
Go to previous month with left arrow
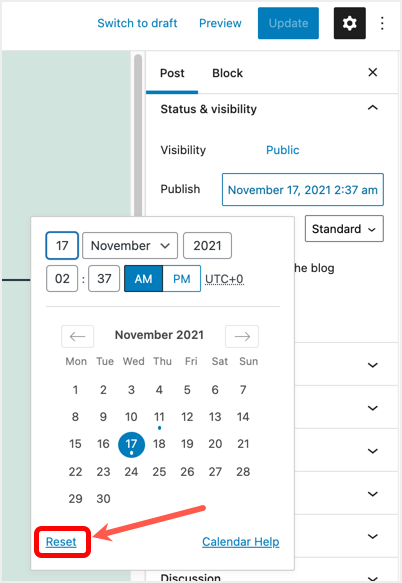[x=77, y=336]
